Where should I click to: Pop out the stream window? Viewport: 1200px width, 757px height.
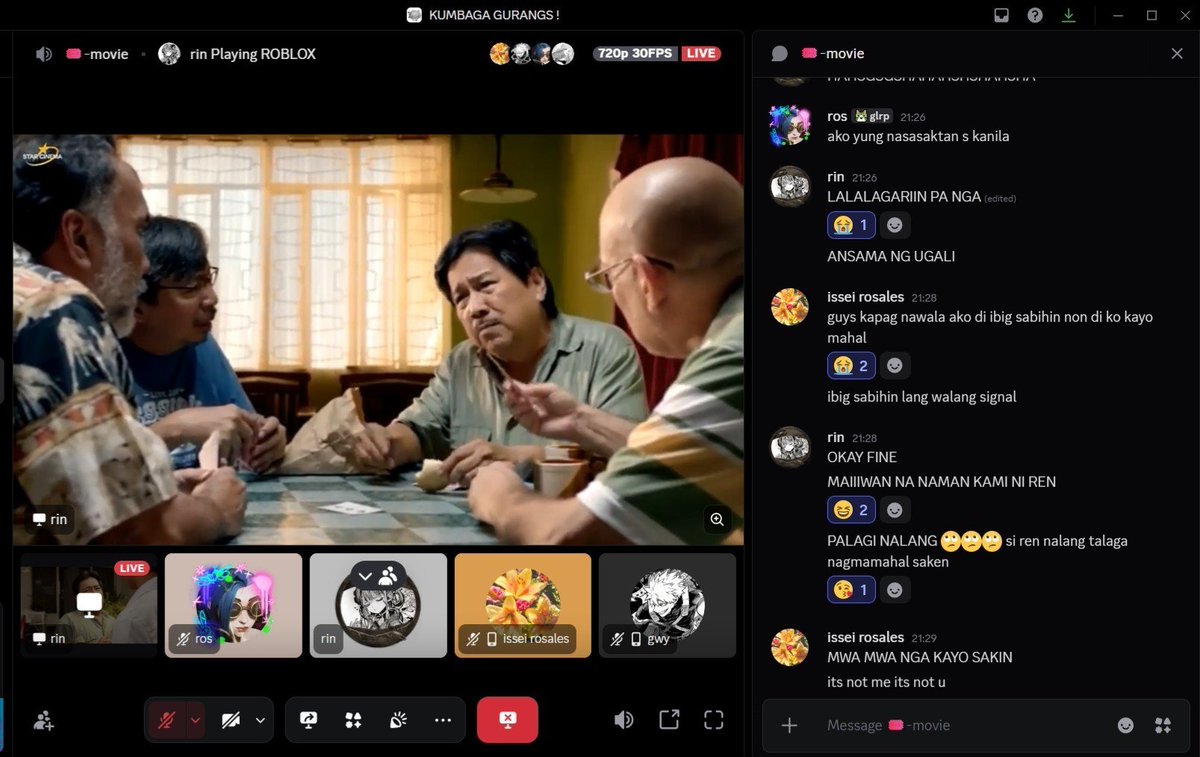pos(669,720)
